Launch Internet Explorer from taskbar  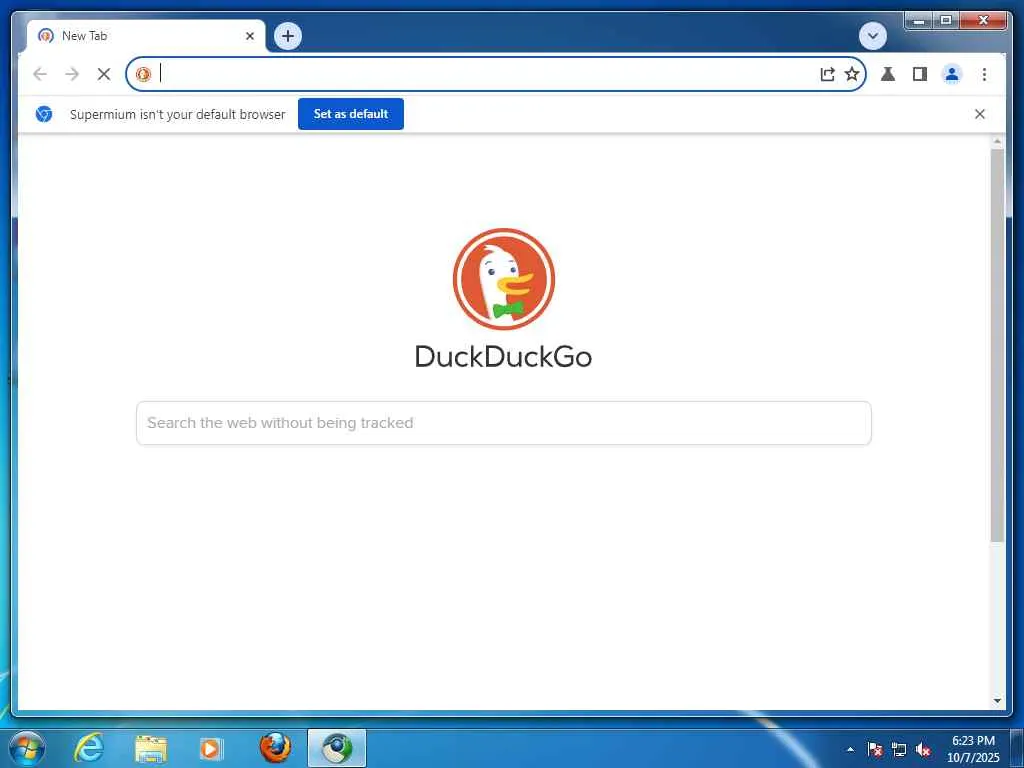tap(89, 748)
